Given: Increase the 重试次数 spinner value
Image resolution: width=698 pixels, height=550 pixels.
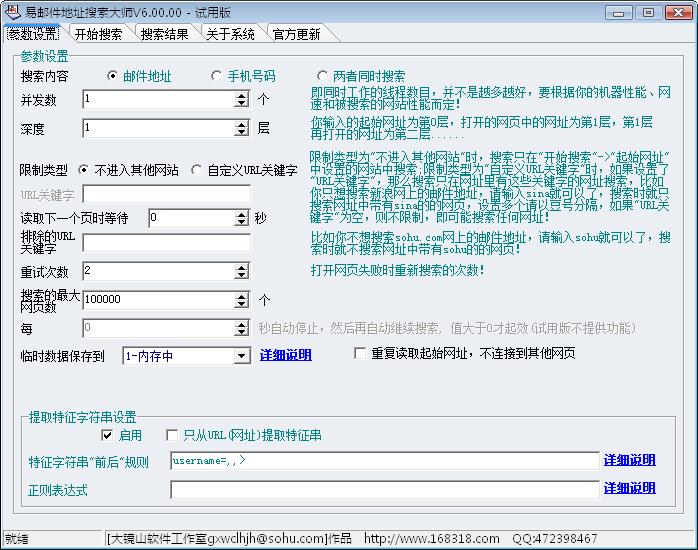Looking at the screenshot, I should [242, 267].
